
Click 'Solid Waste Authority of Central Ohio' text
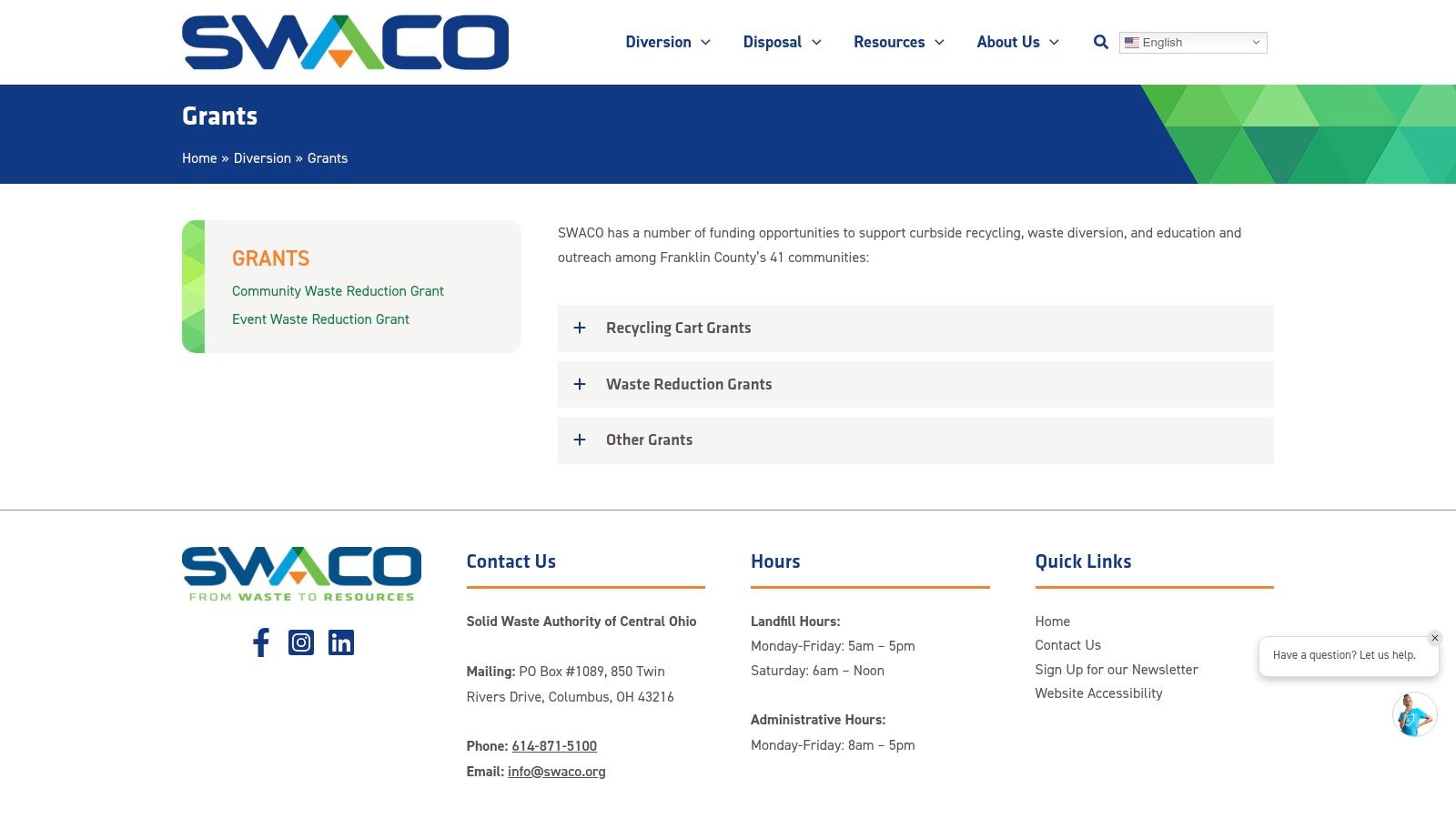[x=581, y=622]
